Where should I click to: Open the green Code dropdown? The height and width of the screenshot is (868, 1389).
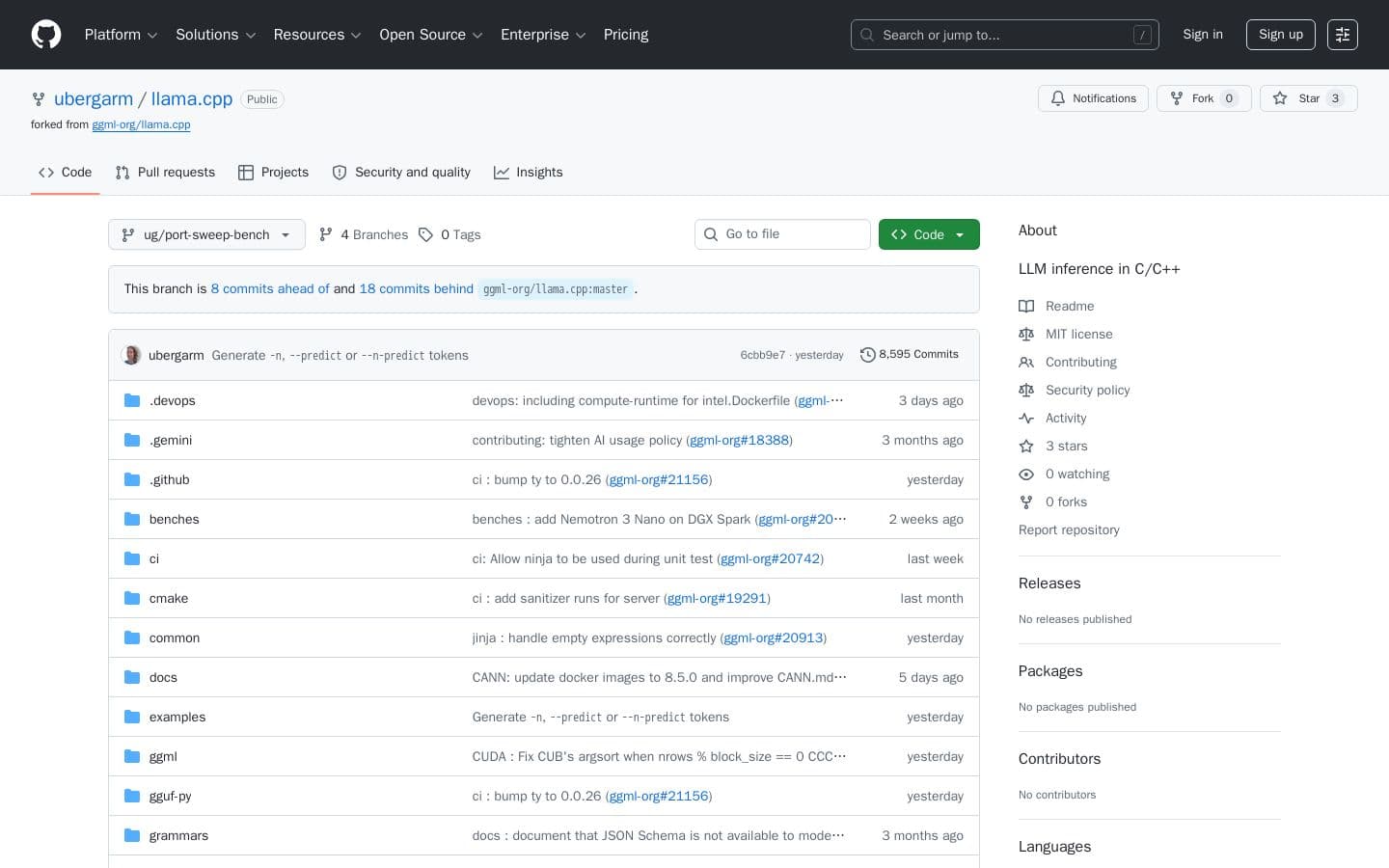pos(928,234)
